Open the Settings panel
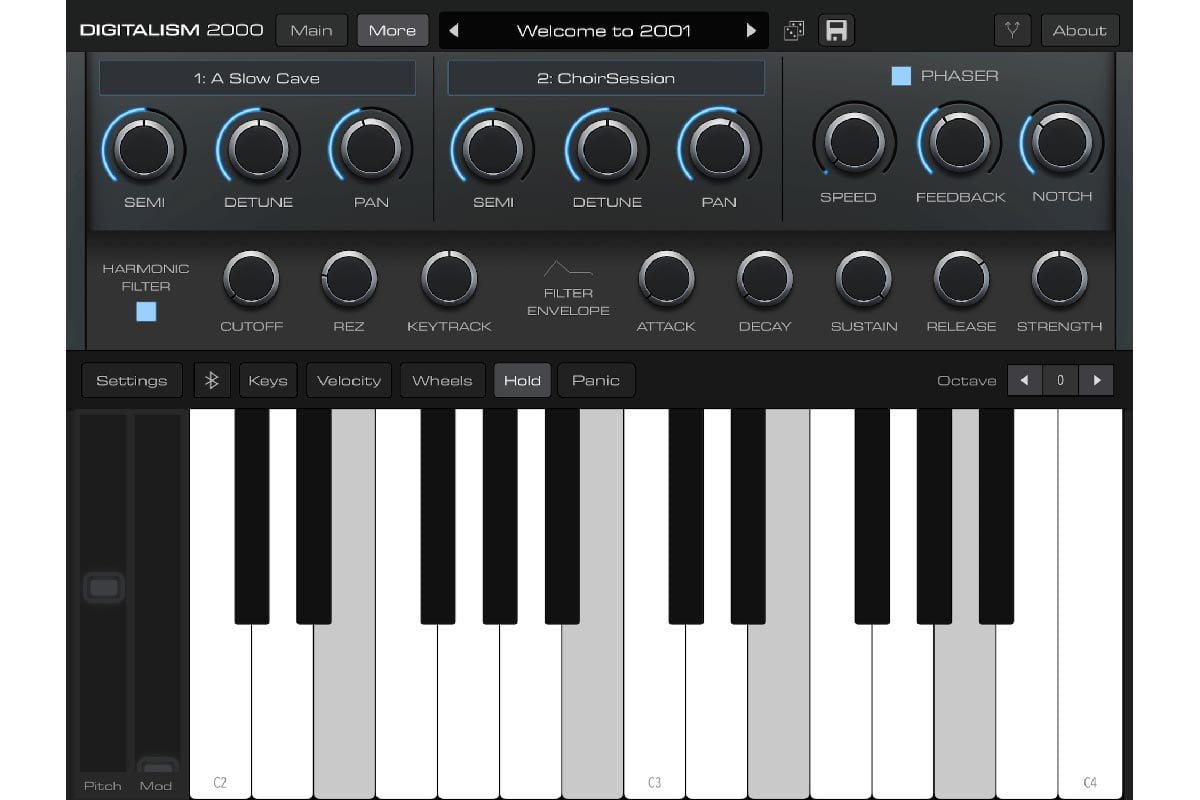The height and width of the screenshot is (800, 1200). (132, 380)
